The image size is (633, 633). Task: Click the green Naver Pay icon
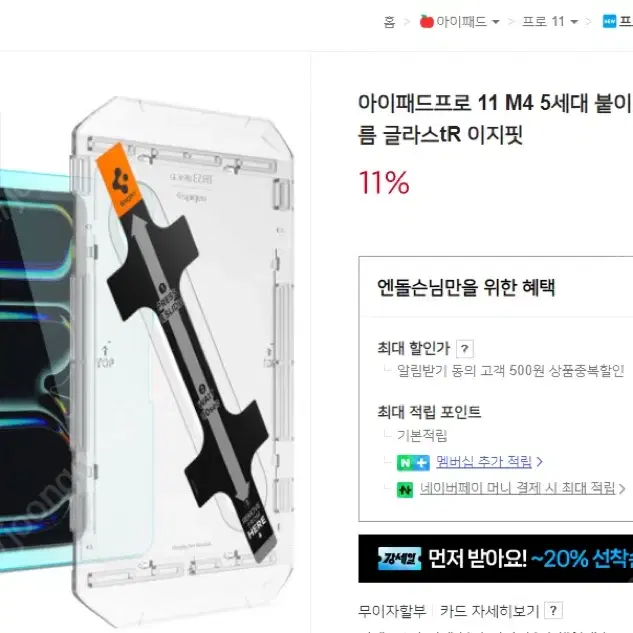tap(405, 490)
